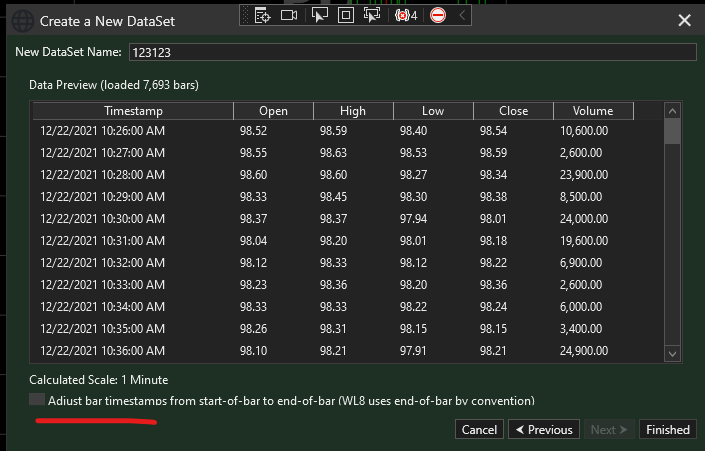705x451 pixels.
Task: Click into the New DataSet Name field
Action: pyautogui.click(x=413, y=52)
